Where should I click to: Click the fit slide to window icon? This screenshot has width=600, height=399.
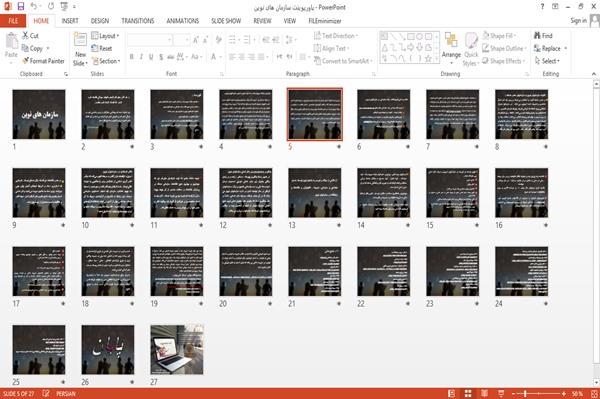594,393
